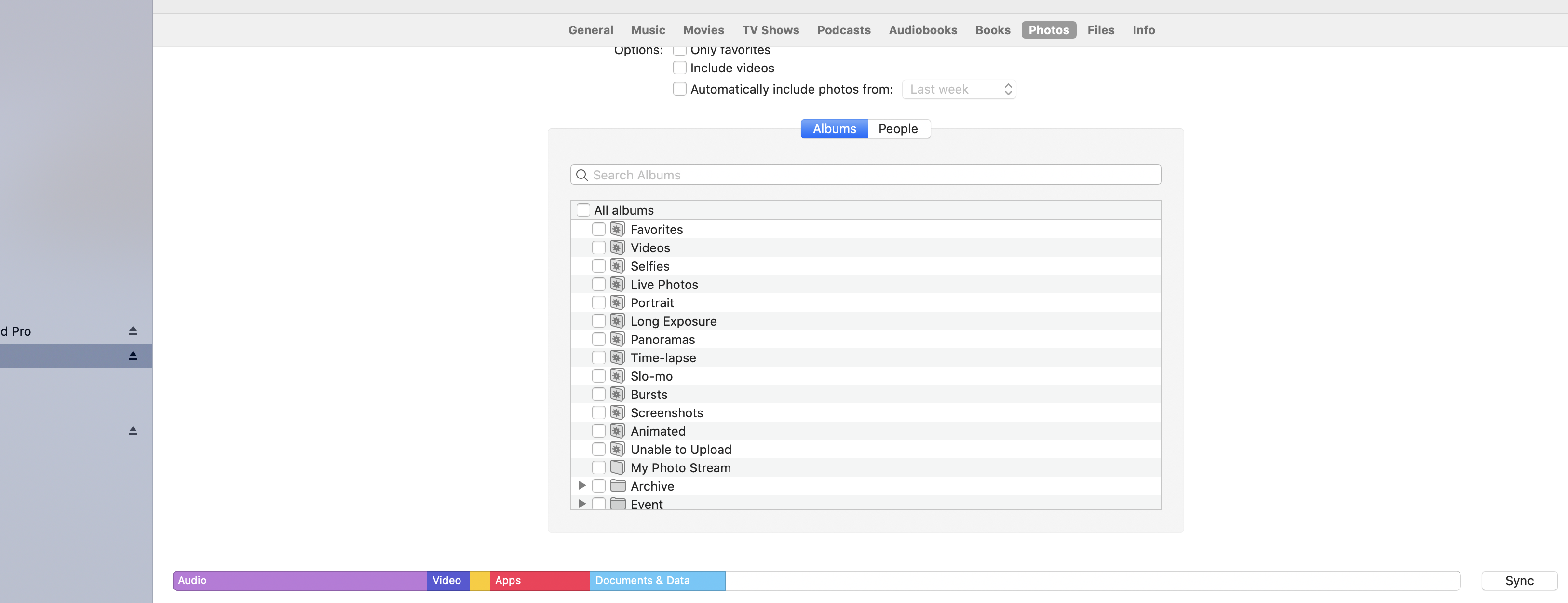1568x603 pixels.
Task: Expand the Event folder disclosure triangle
Action: coord(582,503)
